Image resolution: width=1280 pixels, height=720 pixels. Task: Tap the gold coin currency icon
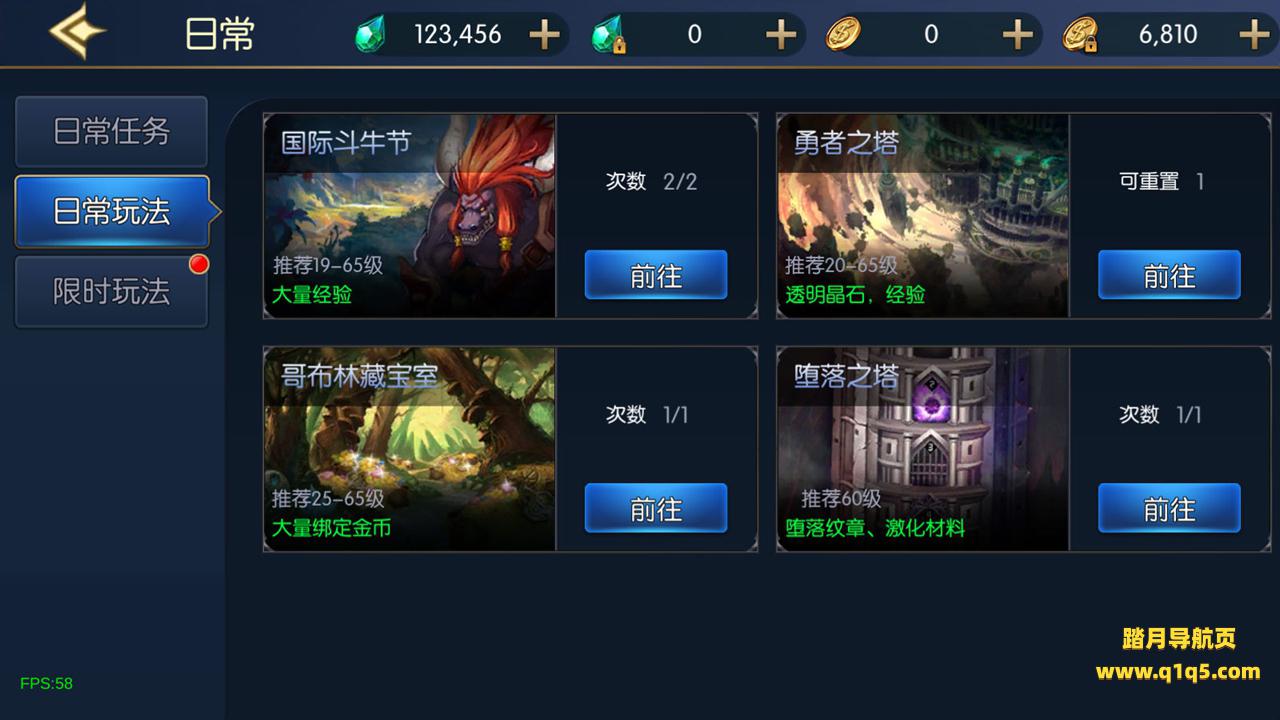point(843,35)
